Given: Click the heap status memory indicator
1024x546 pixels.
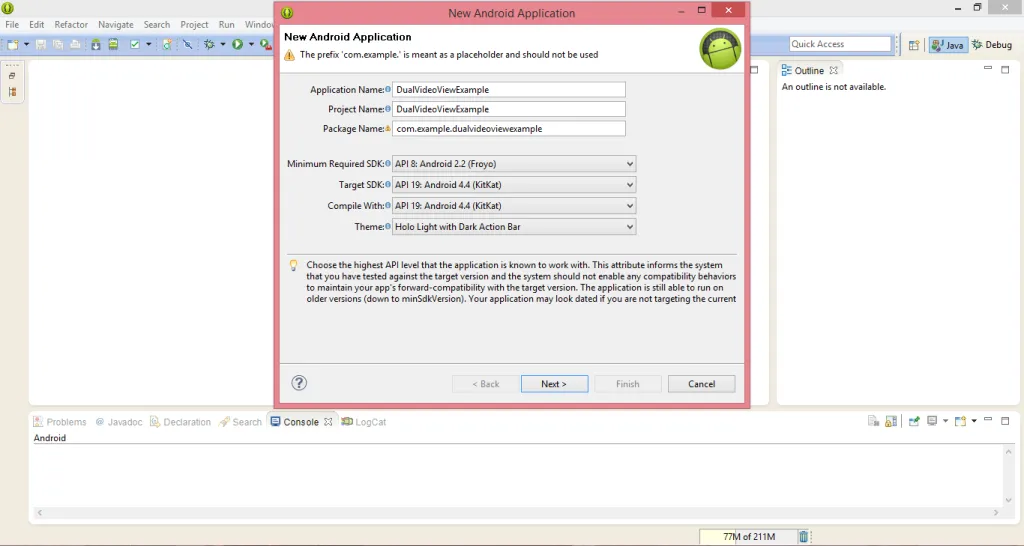Looking at the screenshot, I should coord(748,536).
